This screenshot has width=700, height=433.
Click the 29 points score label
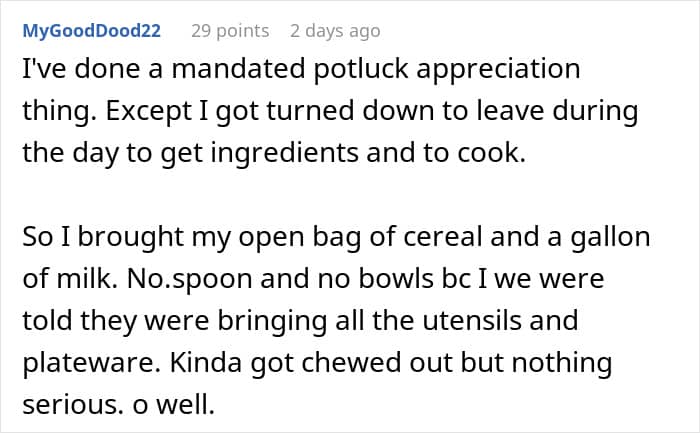230,31
